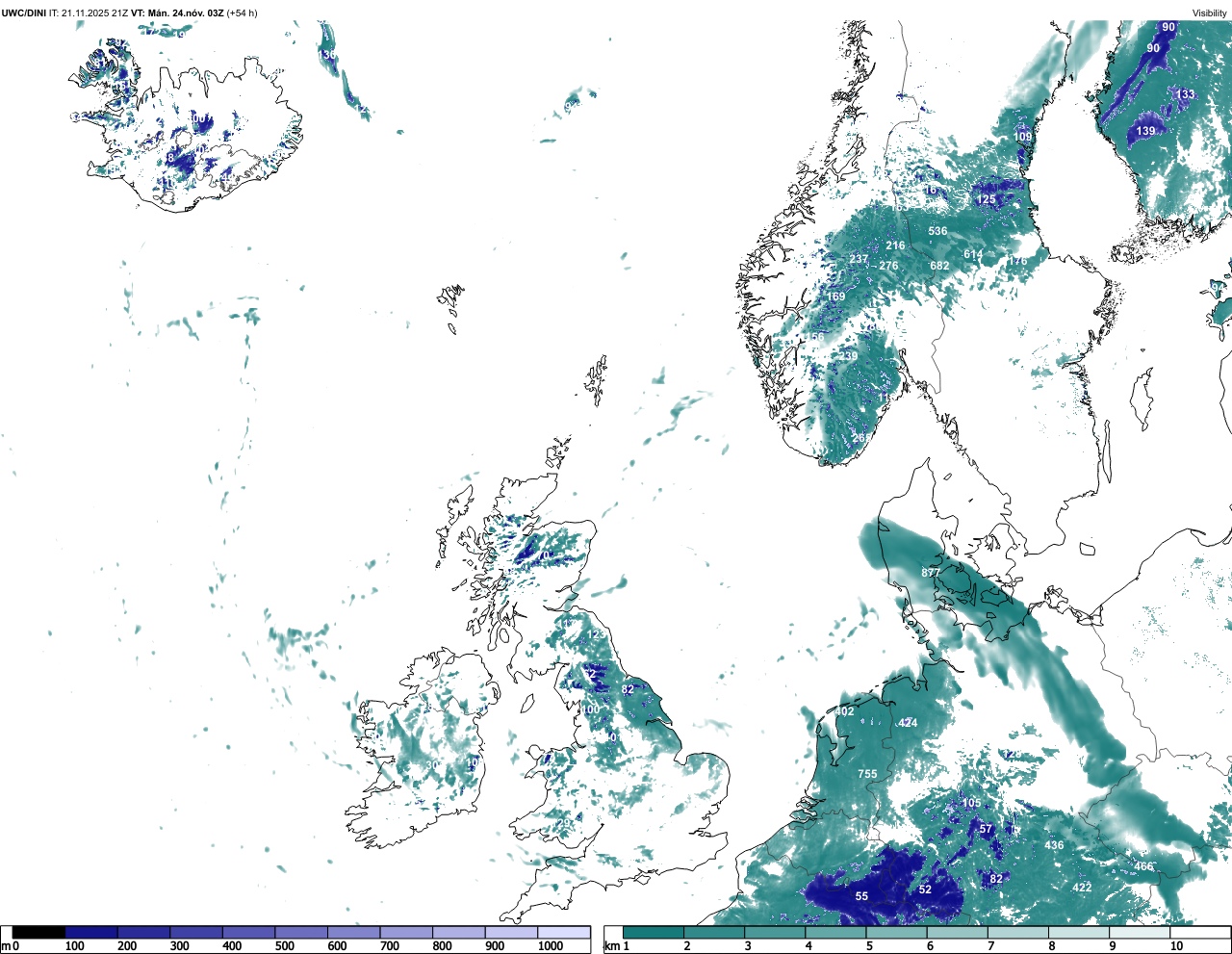The width and height of the screenshot is (1232, 954).
Task: Click the 500–600 m legend color segment
Action: coord(301,932)
